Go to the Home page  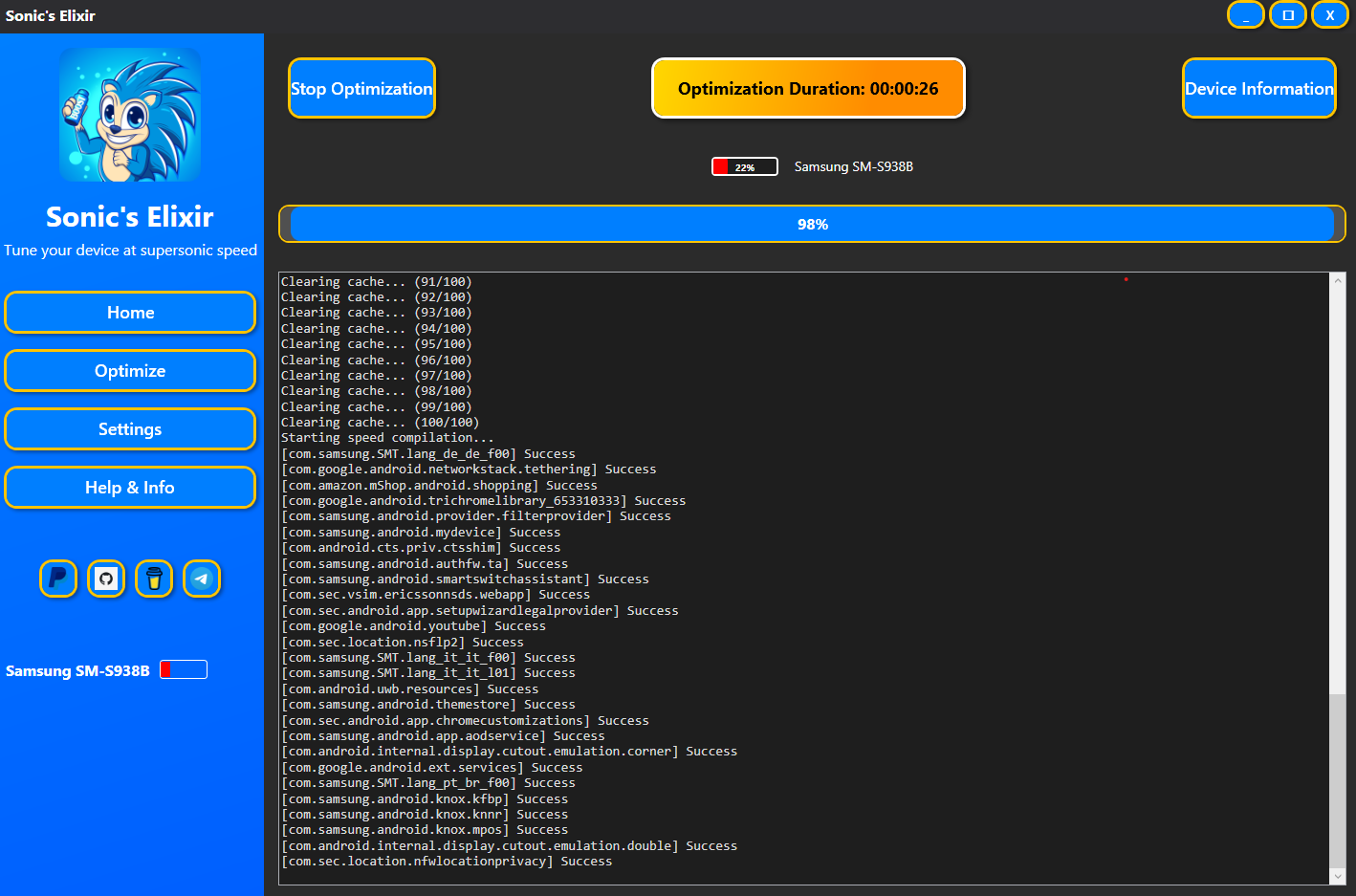click(130, 313)
